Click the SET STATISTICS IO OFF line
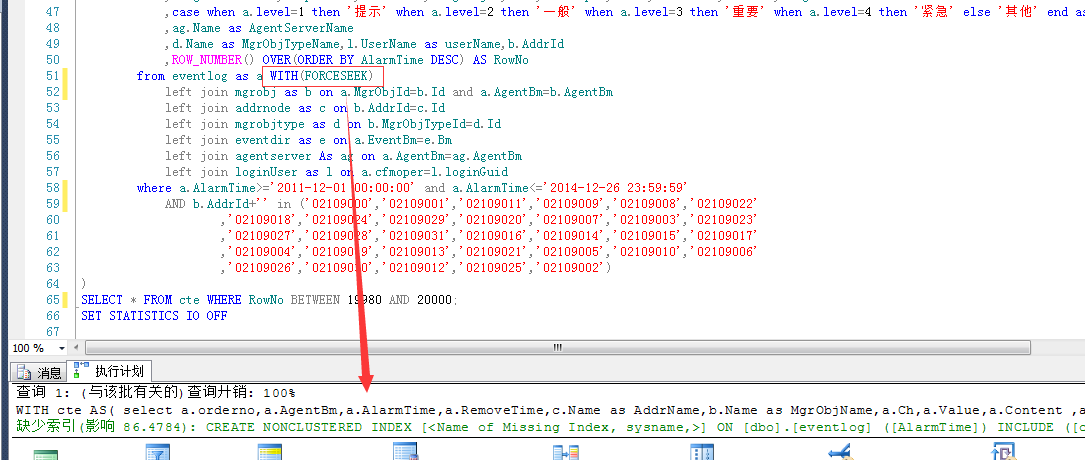The height and width of the screenshot is (460, 1085). pos(154,316)
